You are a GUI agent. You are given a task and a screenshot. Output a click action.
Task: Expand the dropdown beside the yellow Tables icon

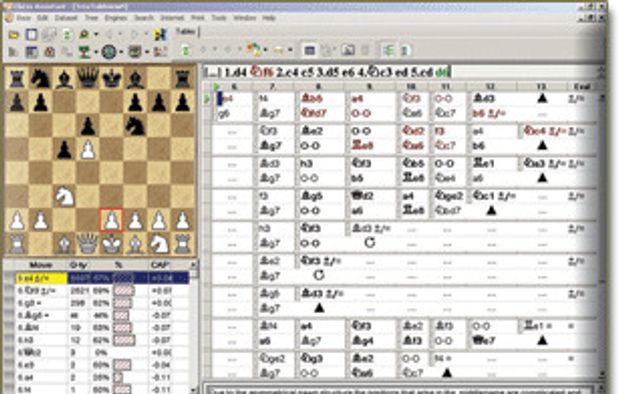coord(290,50)
